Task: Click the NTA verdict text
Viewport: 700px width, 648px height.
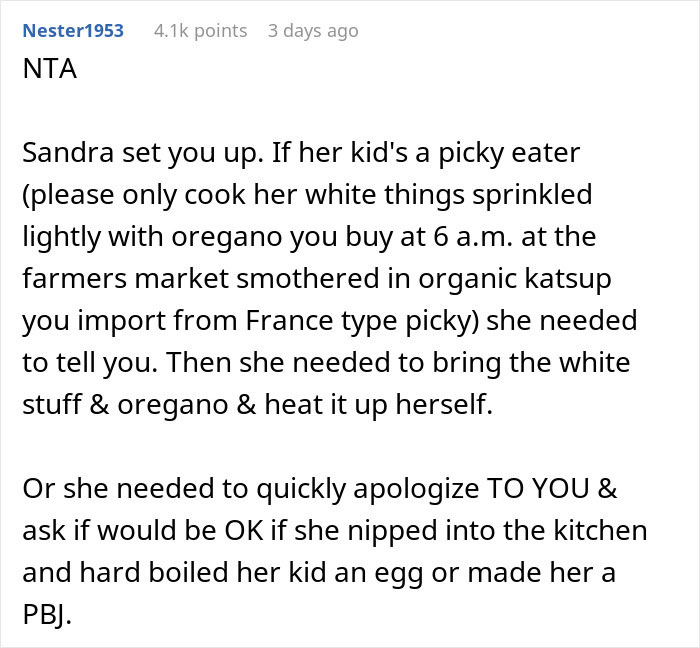Action: [x=50, y=69]
